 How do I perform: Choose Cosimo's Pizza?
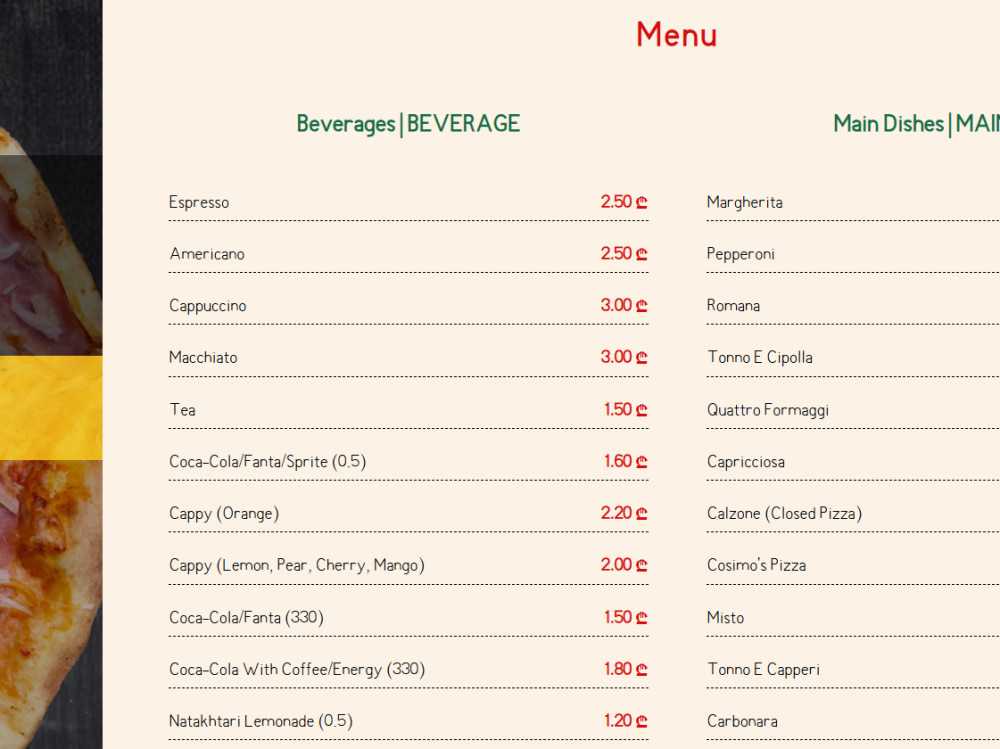click(x=756, y=565)
